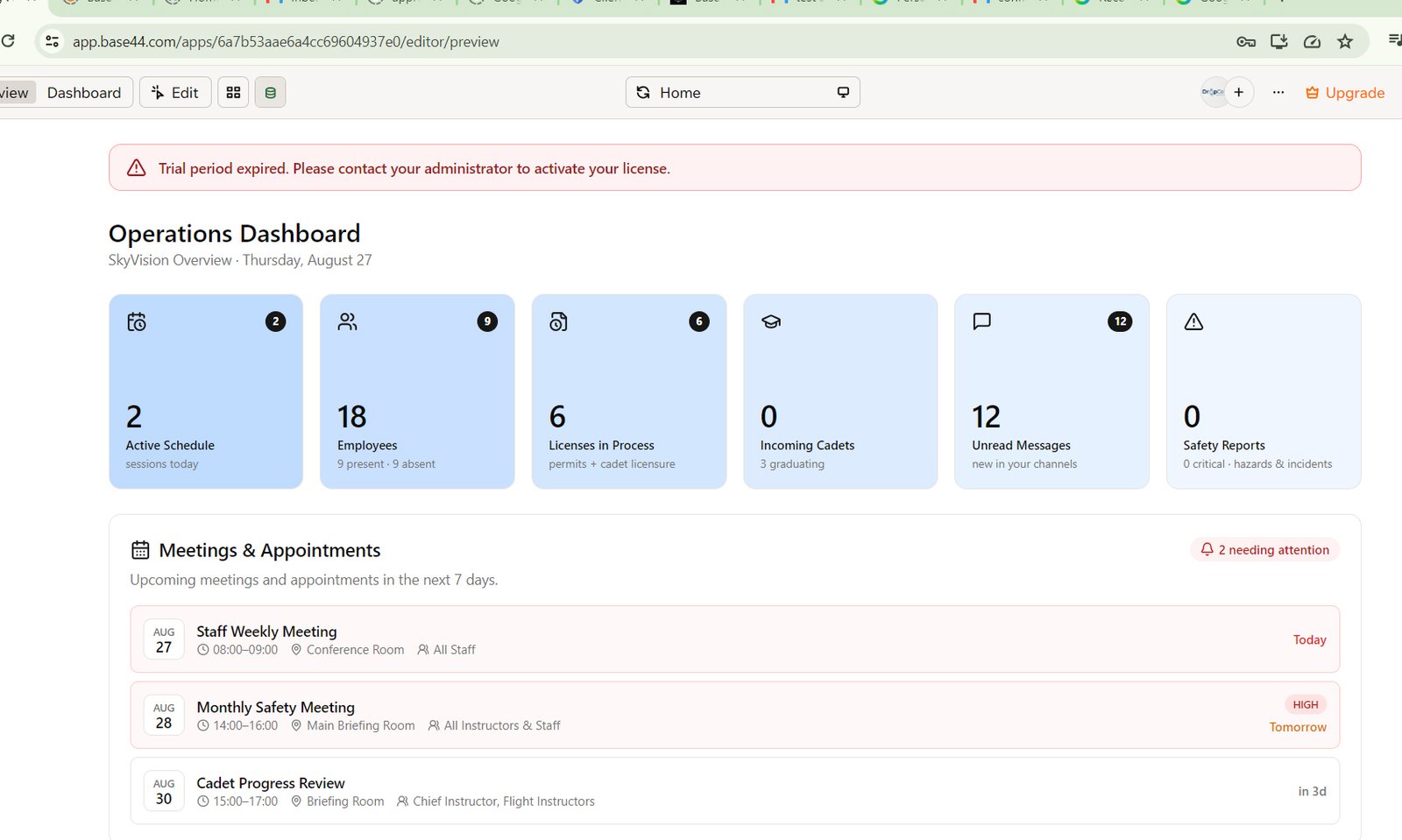Click the Edit button
Image resolution: width=1402 pixels, height=840 pixels.
[x=175, y=92]
